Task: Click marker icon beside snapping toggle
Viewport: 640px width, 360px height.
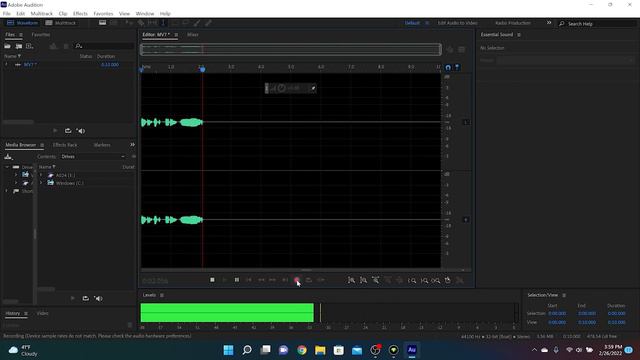Action: (457, 67)
